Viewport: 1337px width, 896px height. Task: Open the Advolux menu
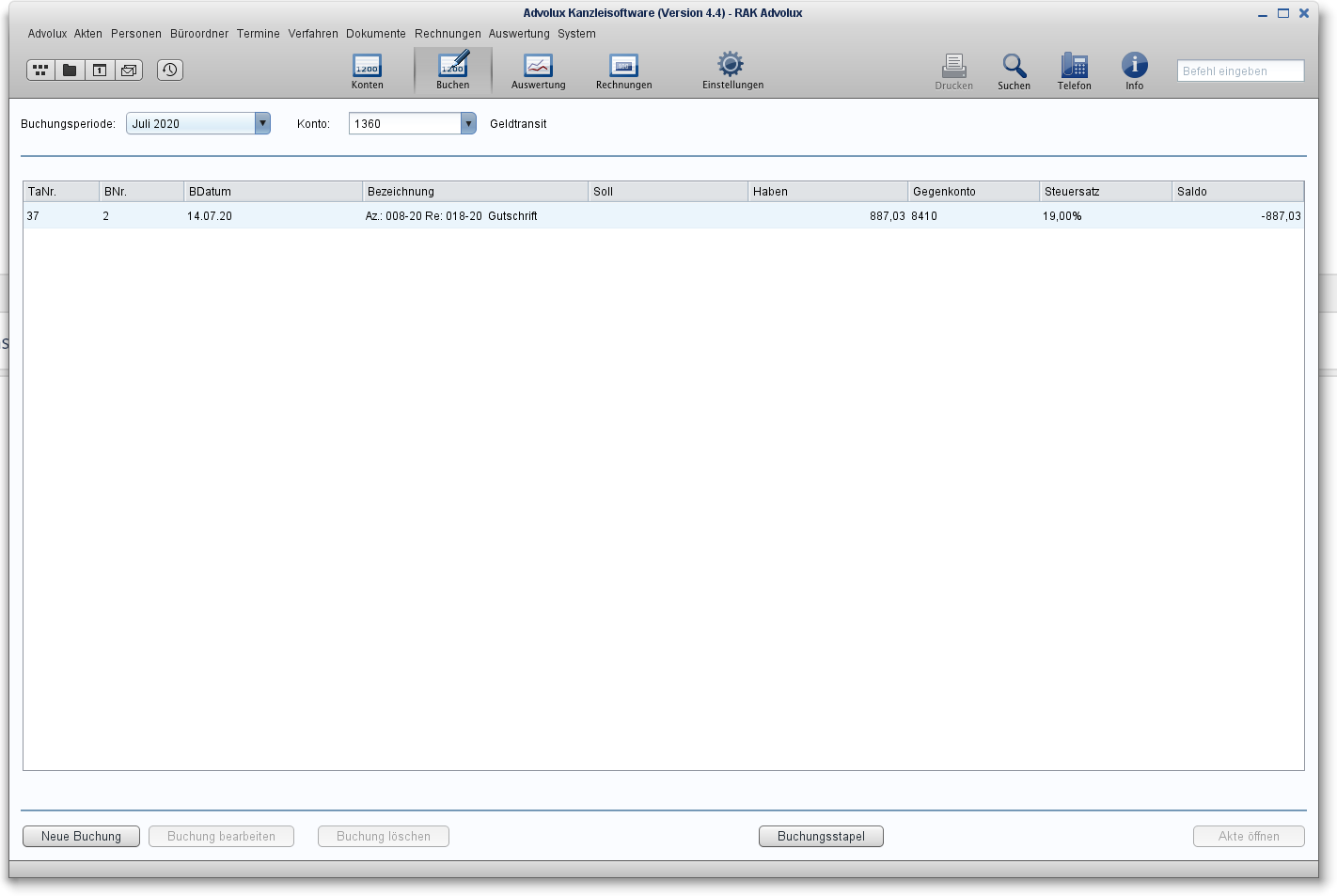[x=47, y=34]
